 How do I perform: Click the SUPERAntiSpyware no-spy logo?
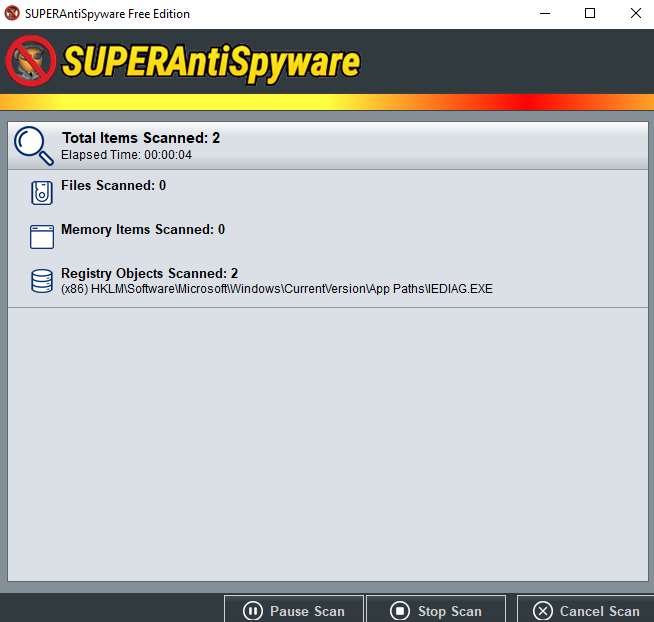[x=31, y=61]
